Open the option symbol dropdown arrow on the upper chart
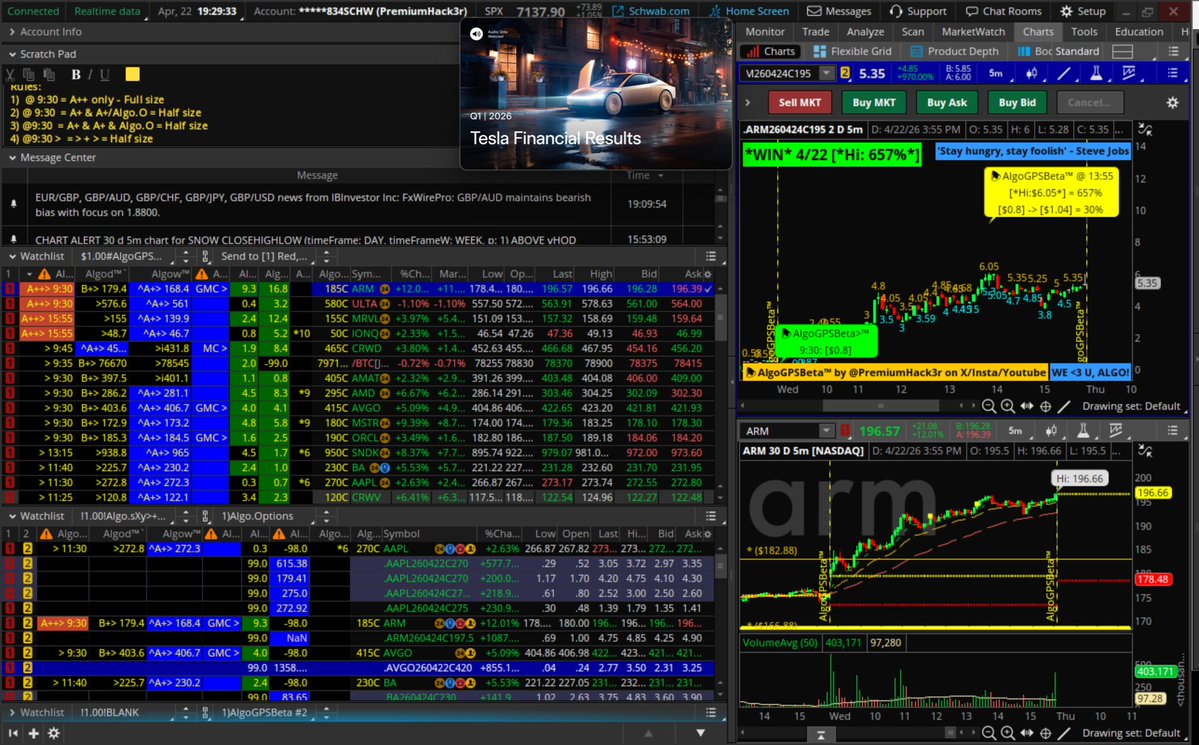The width and height of the screenshot is (1199, 745). (x=827, y=73)
